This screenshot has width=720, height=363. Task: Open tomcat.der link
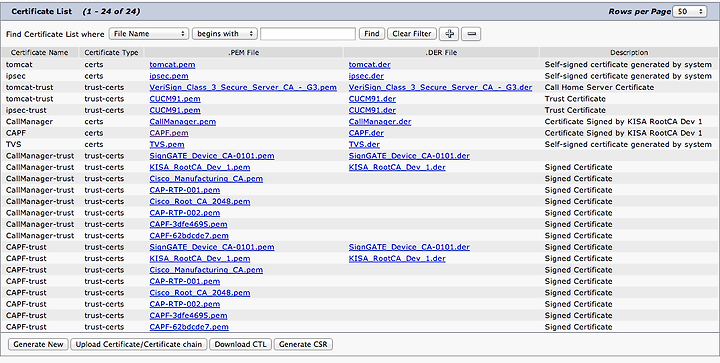[x=370, y=65]
